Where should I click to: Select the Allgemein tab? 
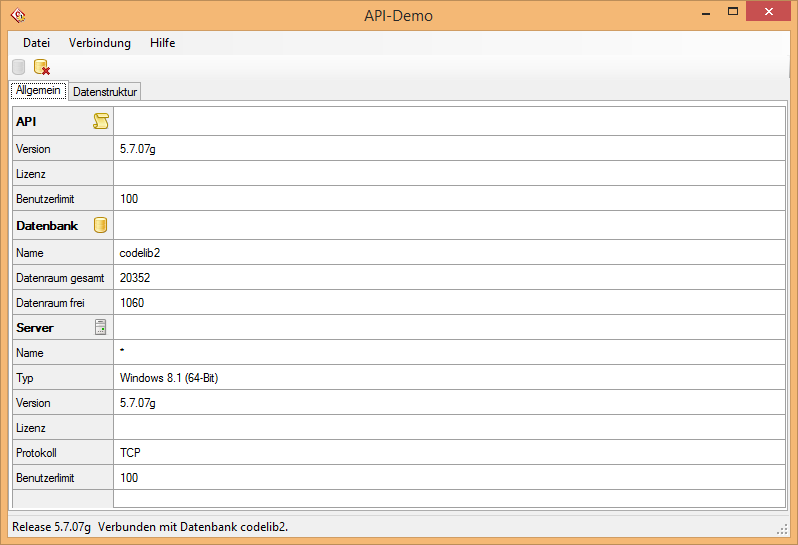[x=38, y=91]
